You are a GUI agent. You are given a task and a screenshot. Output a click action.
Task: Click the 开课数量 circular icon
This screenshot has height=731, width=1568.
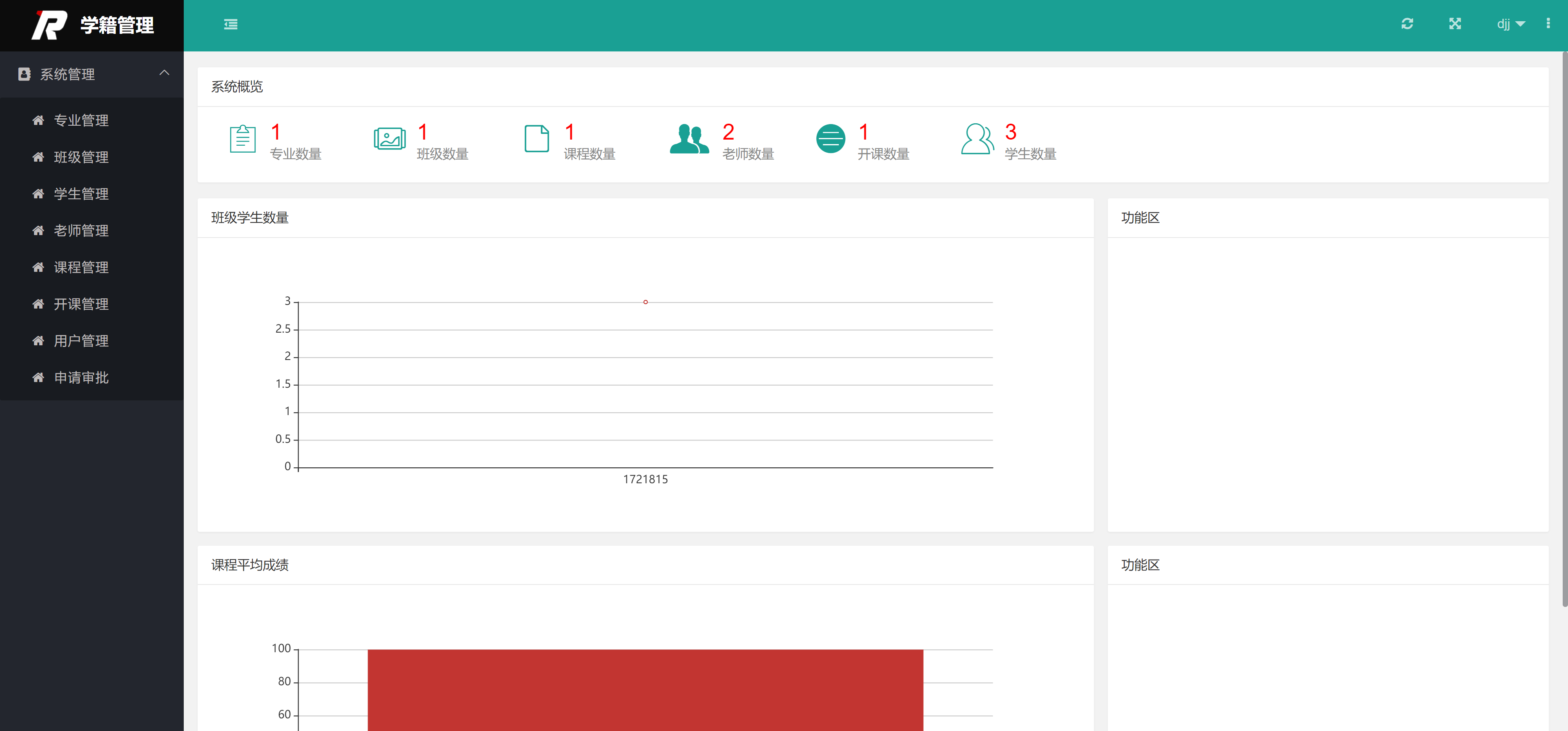(830, 139)
